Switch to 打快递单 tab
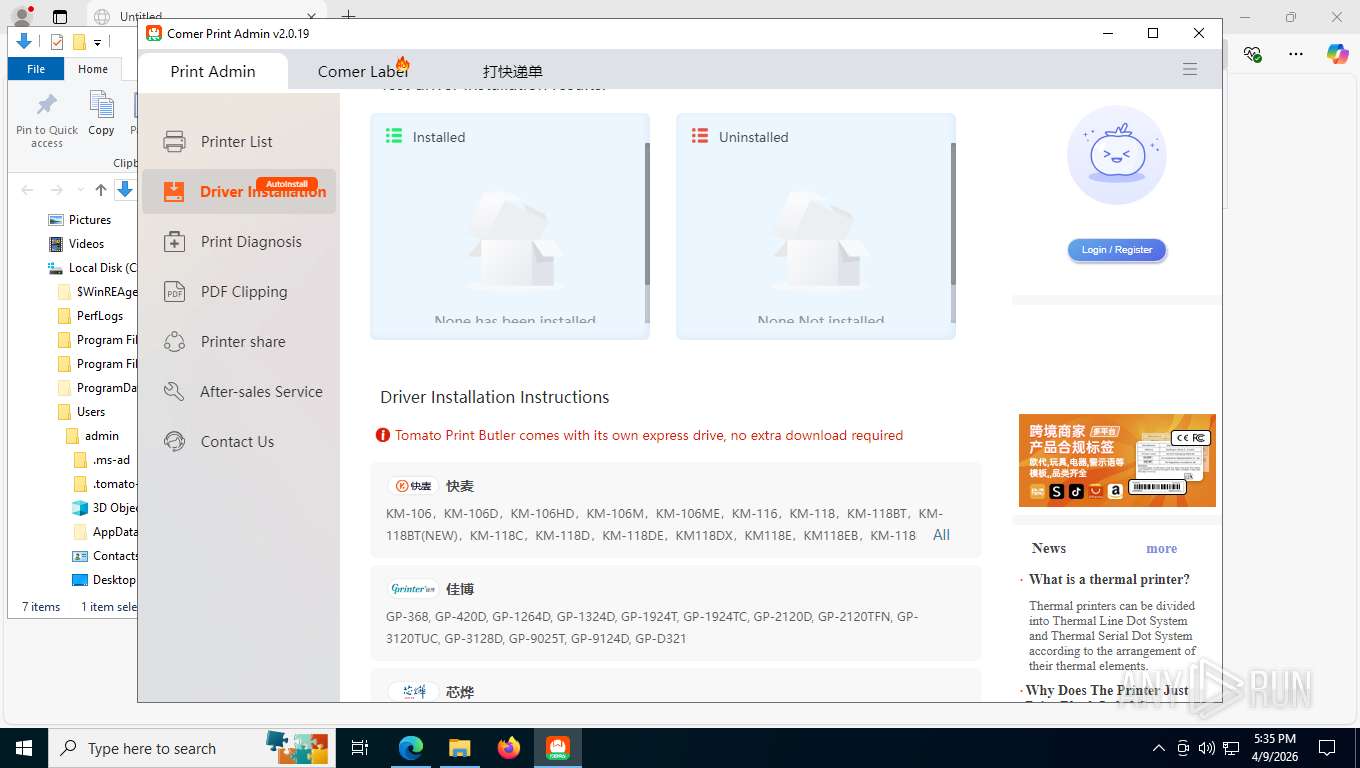Screen dimensions: 1360x768 (x=512, y=71)
